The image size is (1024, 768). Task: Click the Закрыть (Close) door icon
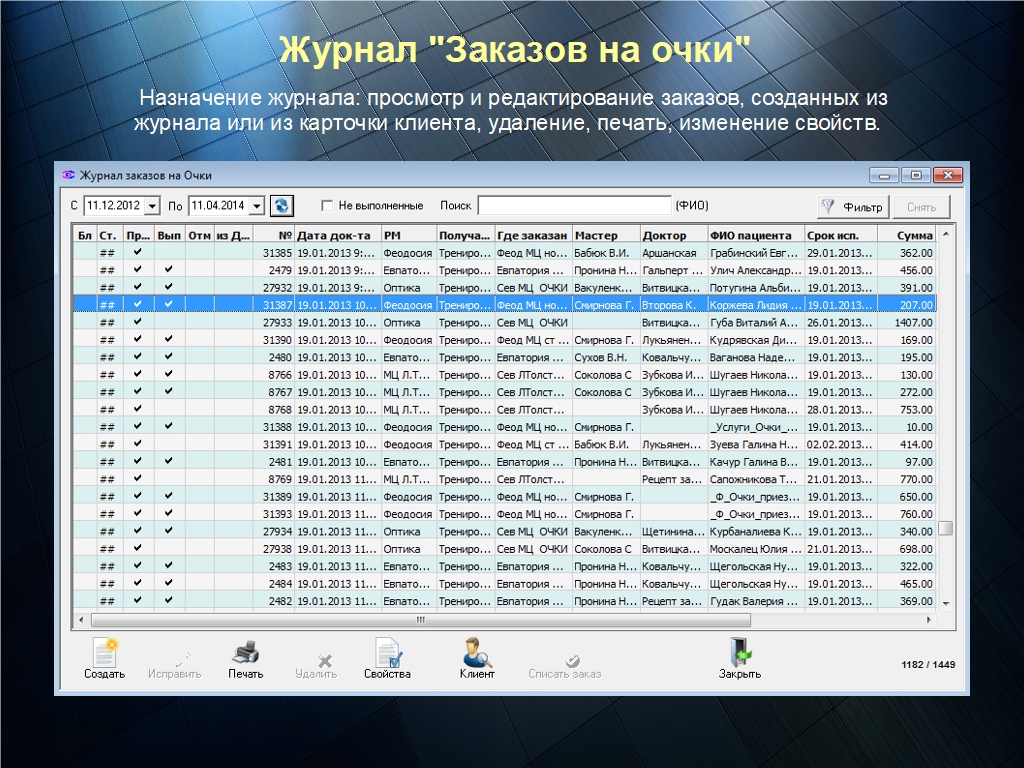point(740,653)
